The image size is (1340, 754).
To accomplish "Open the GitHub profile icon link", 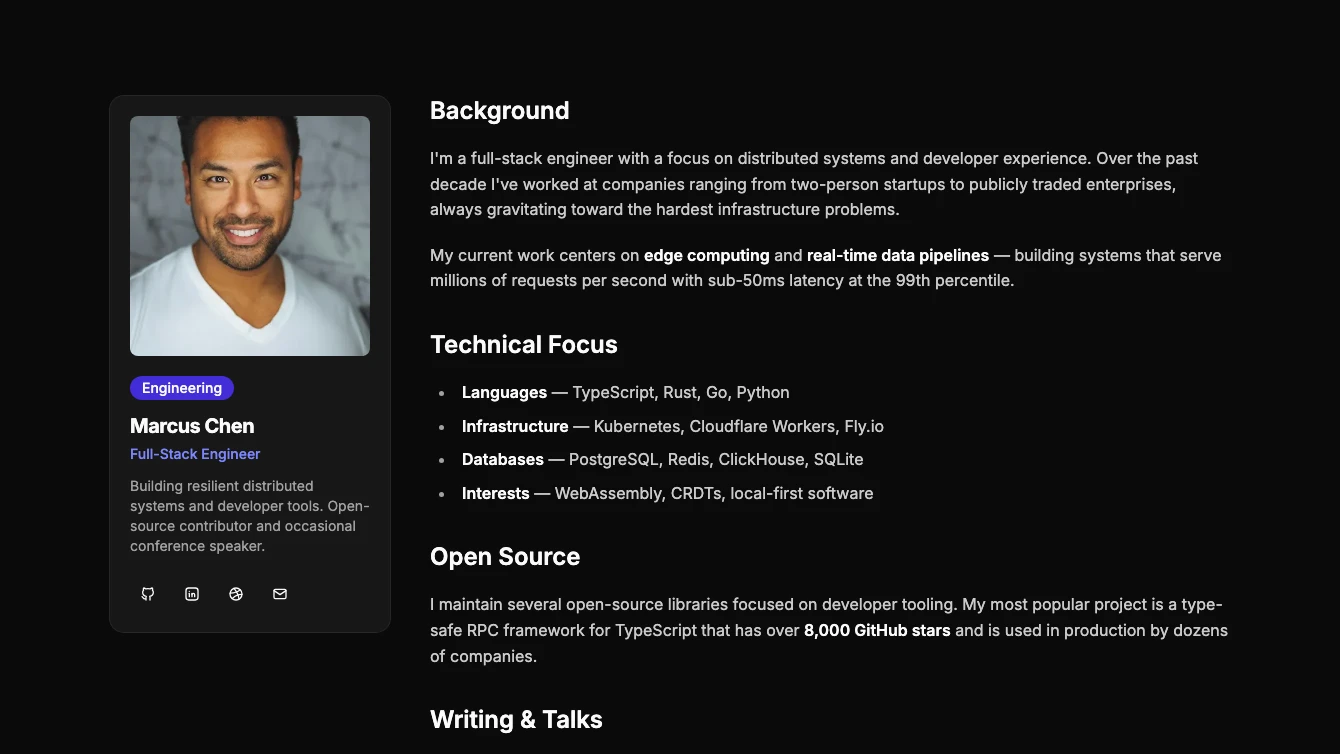I will (148, 594).
